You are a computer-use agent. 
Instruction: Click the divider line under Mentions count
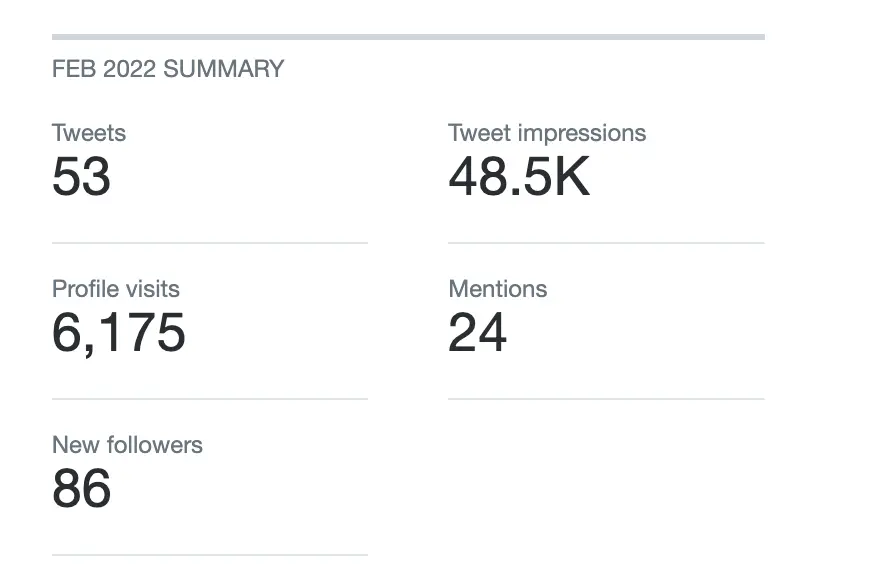click(606, 399)
